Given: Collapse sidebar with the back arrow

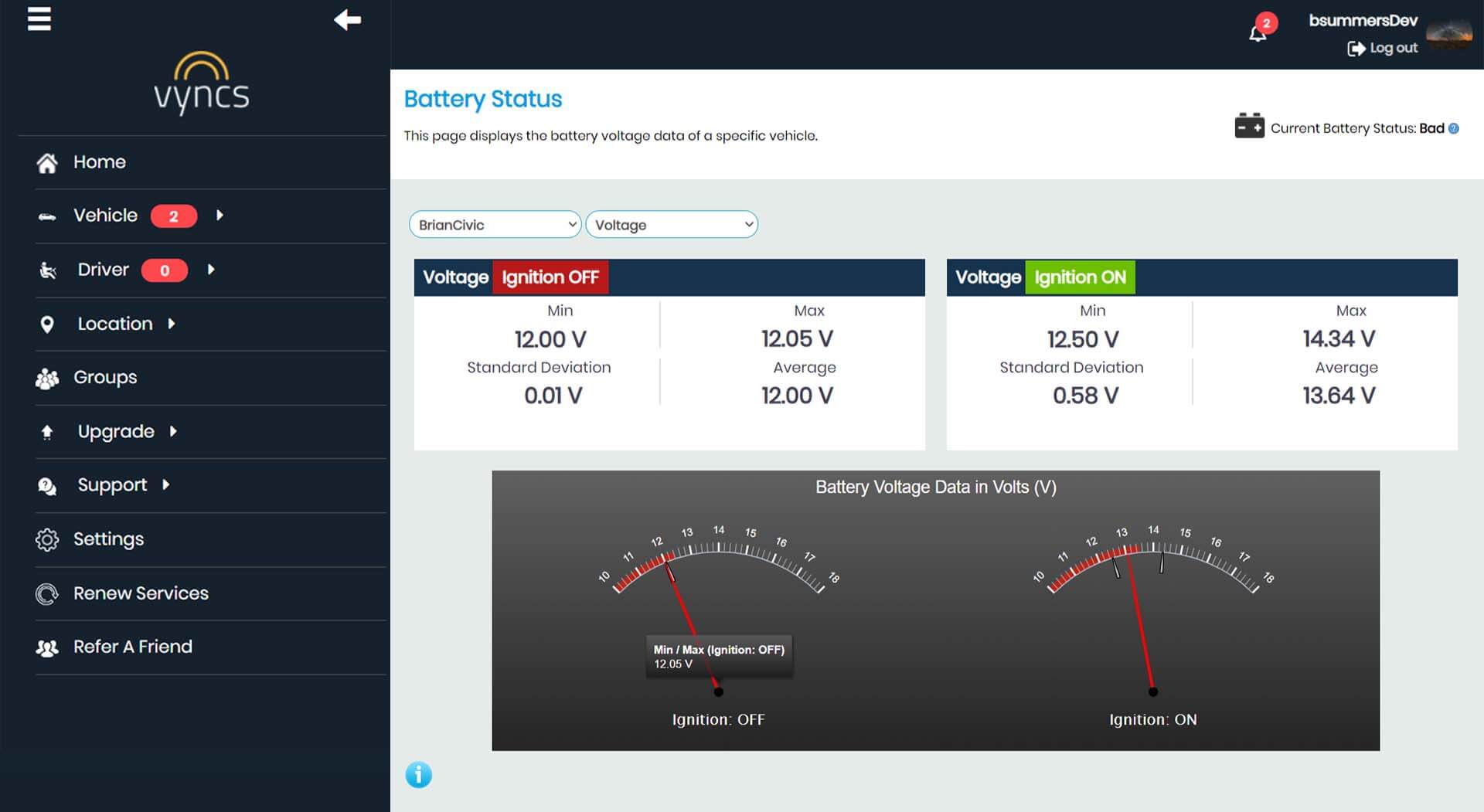Looking at the screenshot, I should coord(347,19).
